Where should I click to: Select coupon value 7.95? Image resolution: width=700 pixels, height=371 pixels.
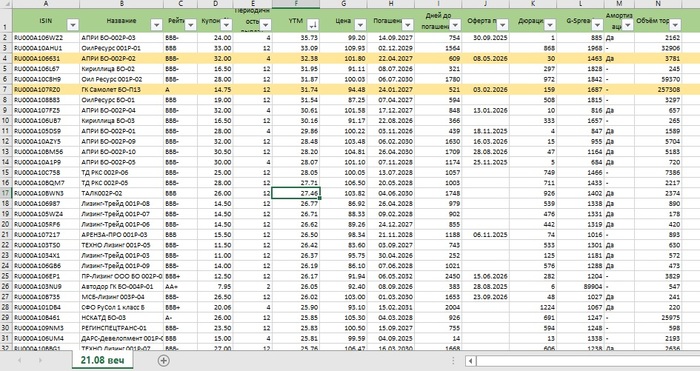(215, 287)
